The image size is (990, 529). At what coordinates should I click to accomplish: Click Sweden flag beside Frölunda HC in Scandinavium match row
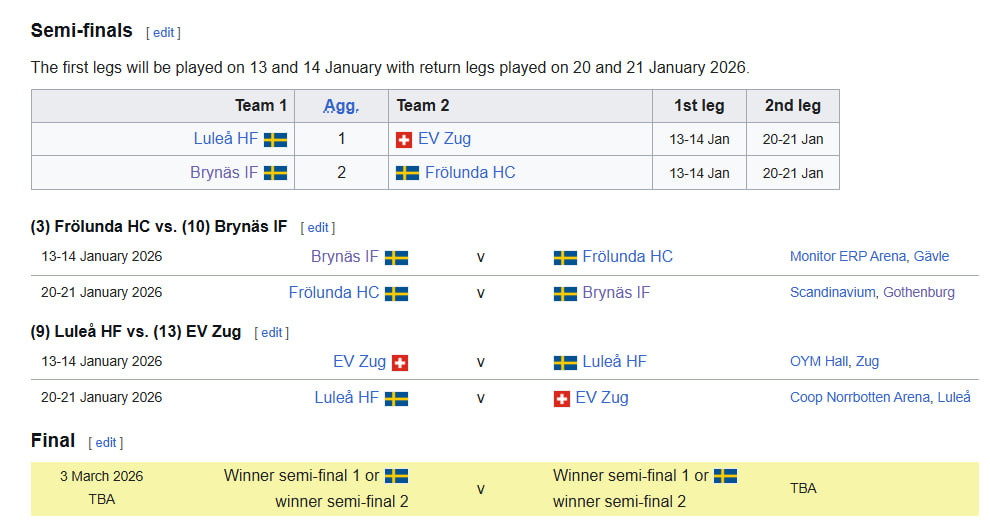[x=396, y=293]
